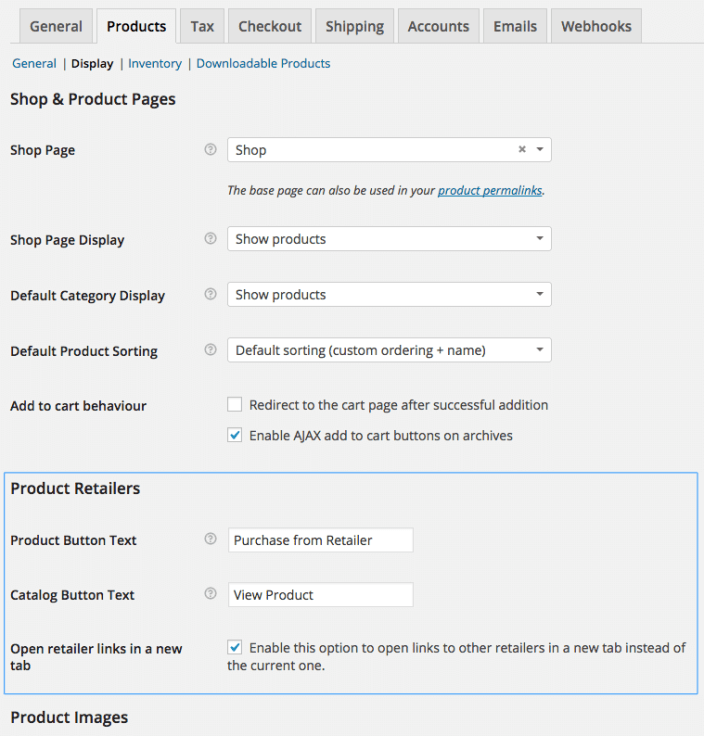Follow the product permalinks link
This screenshot has height=736, width=704.
[x=490, y=190]
